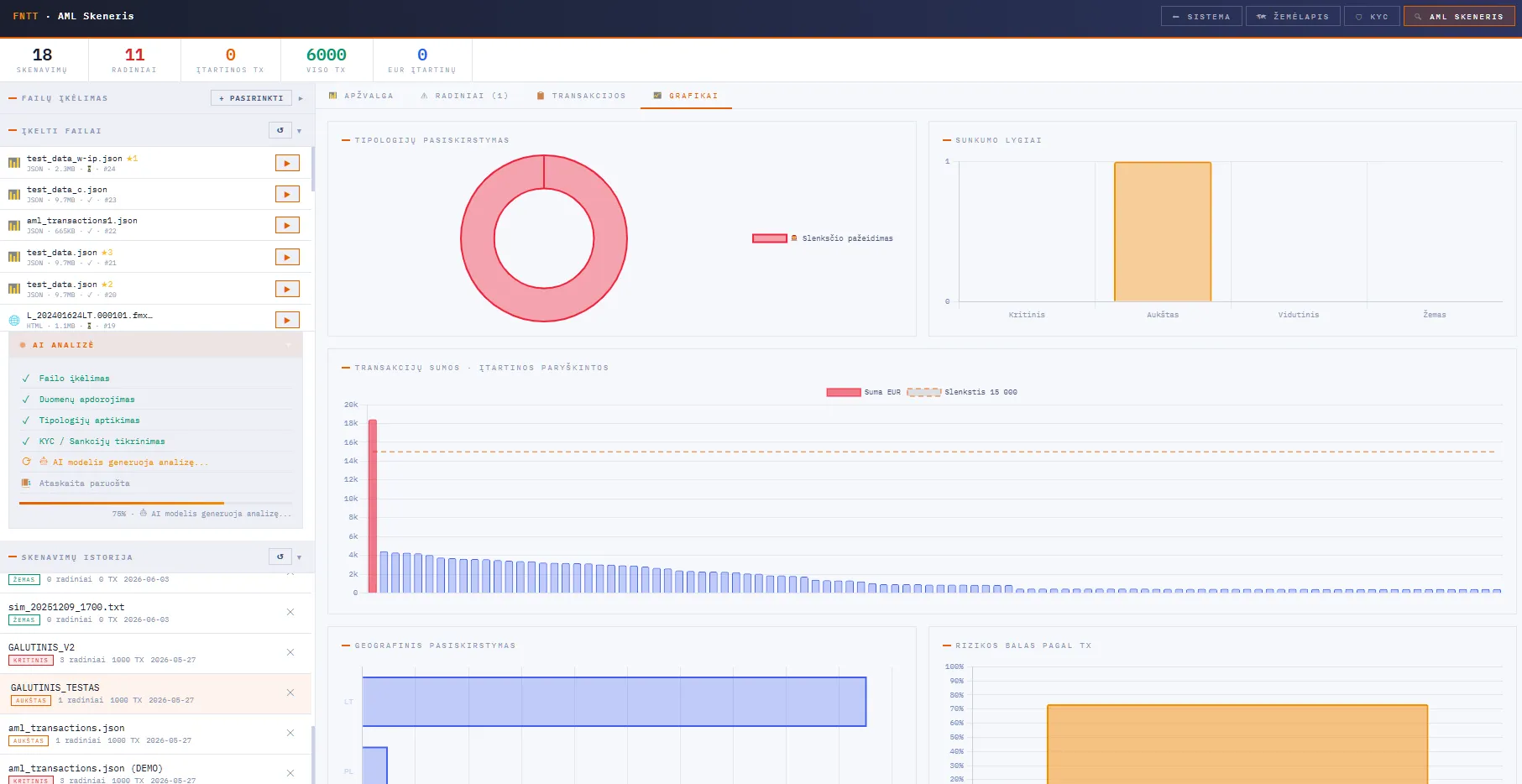The image size is (1522, 784).
Task: Click the Aukštas severity bar
Action: click(1163, 232)
